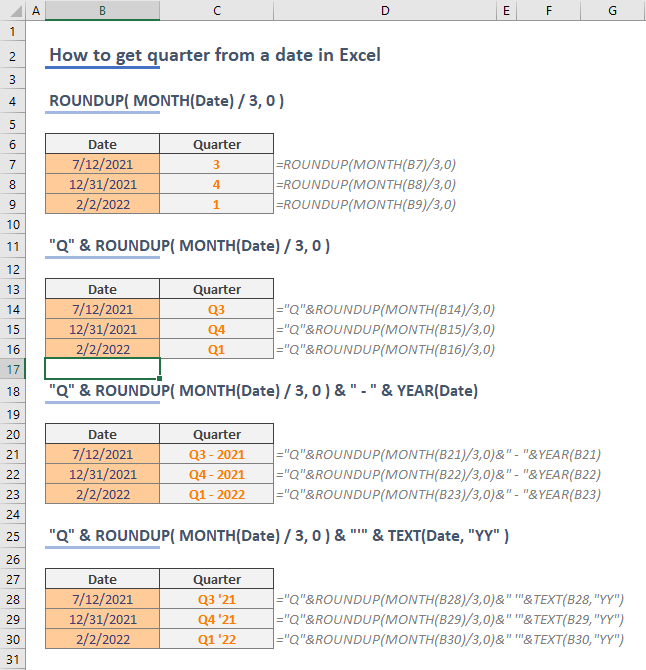Select date 12/31/2021 in row 22
The image size is (646, 670).
(x=103, y=474)
